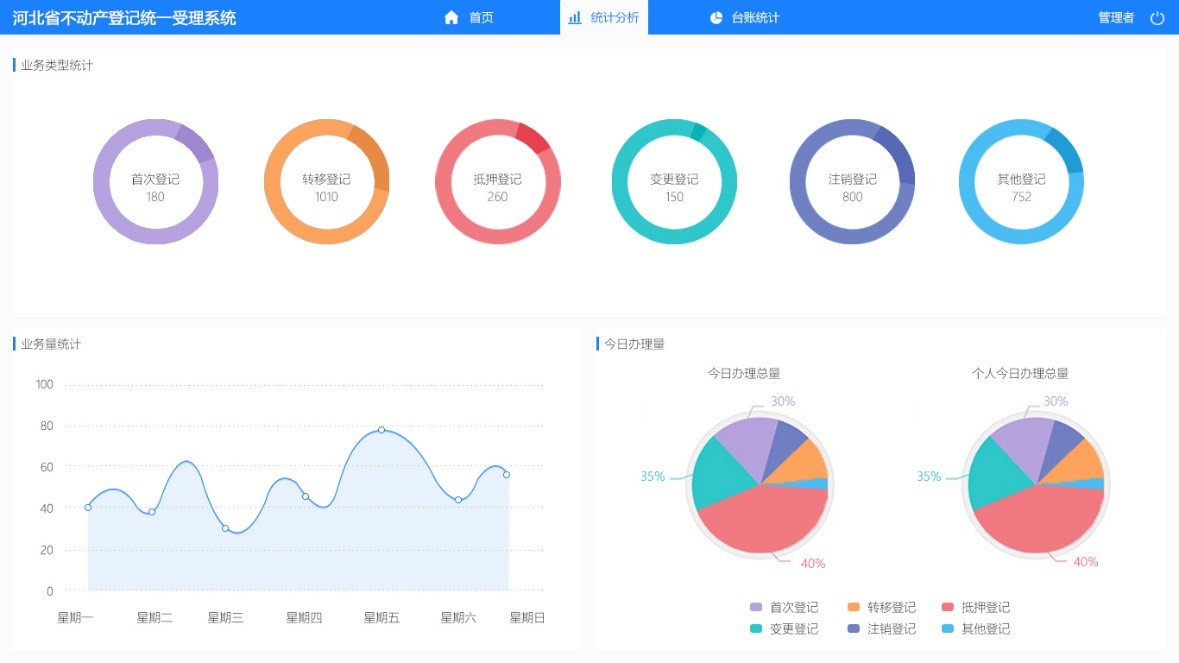The width and height of the screenshot is (1179, 663).
Task: Click the 首次登记 legend item
Action: click(784, 607)
